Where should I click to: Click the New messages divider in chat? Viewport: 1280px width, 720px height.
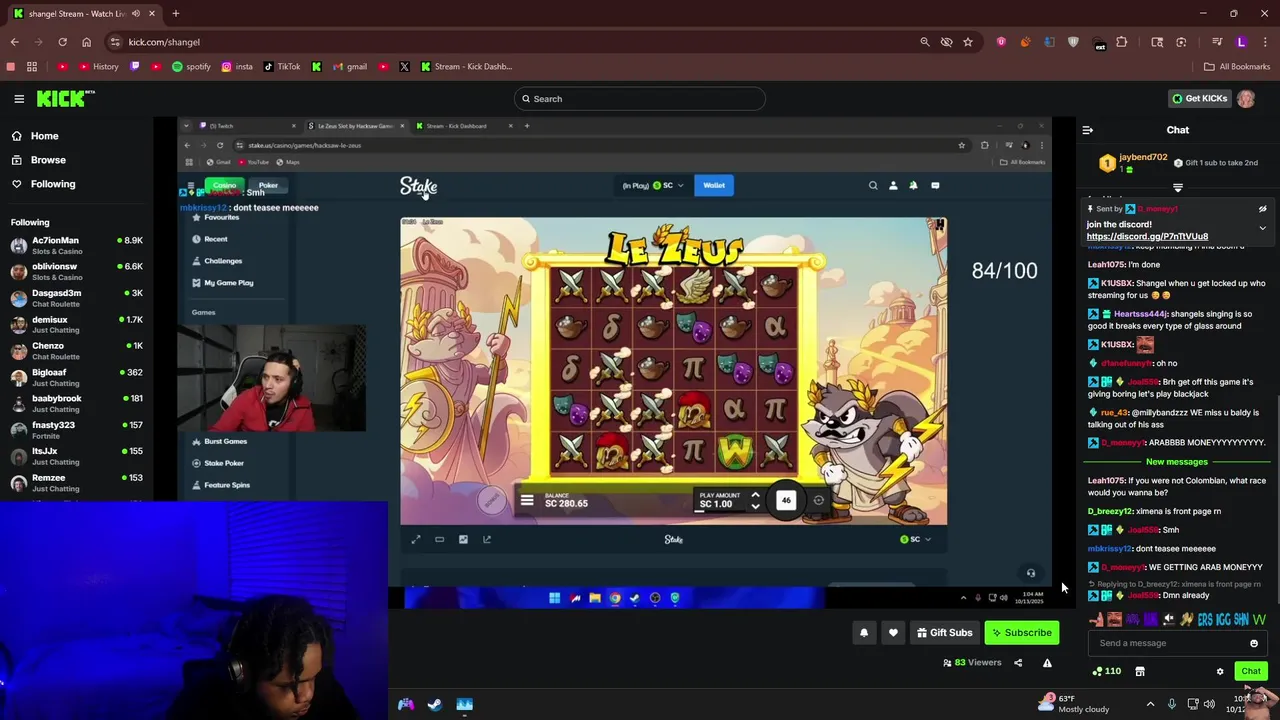(x=1177, y=462)
